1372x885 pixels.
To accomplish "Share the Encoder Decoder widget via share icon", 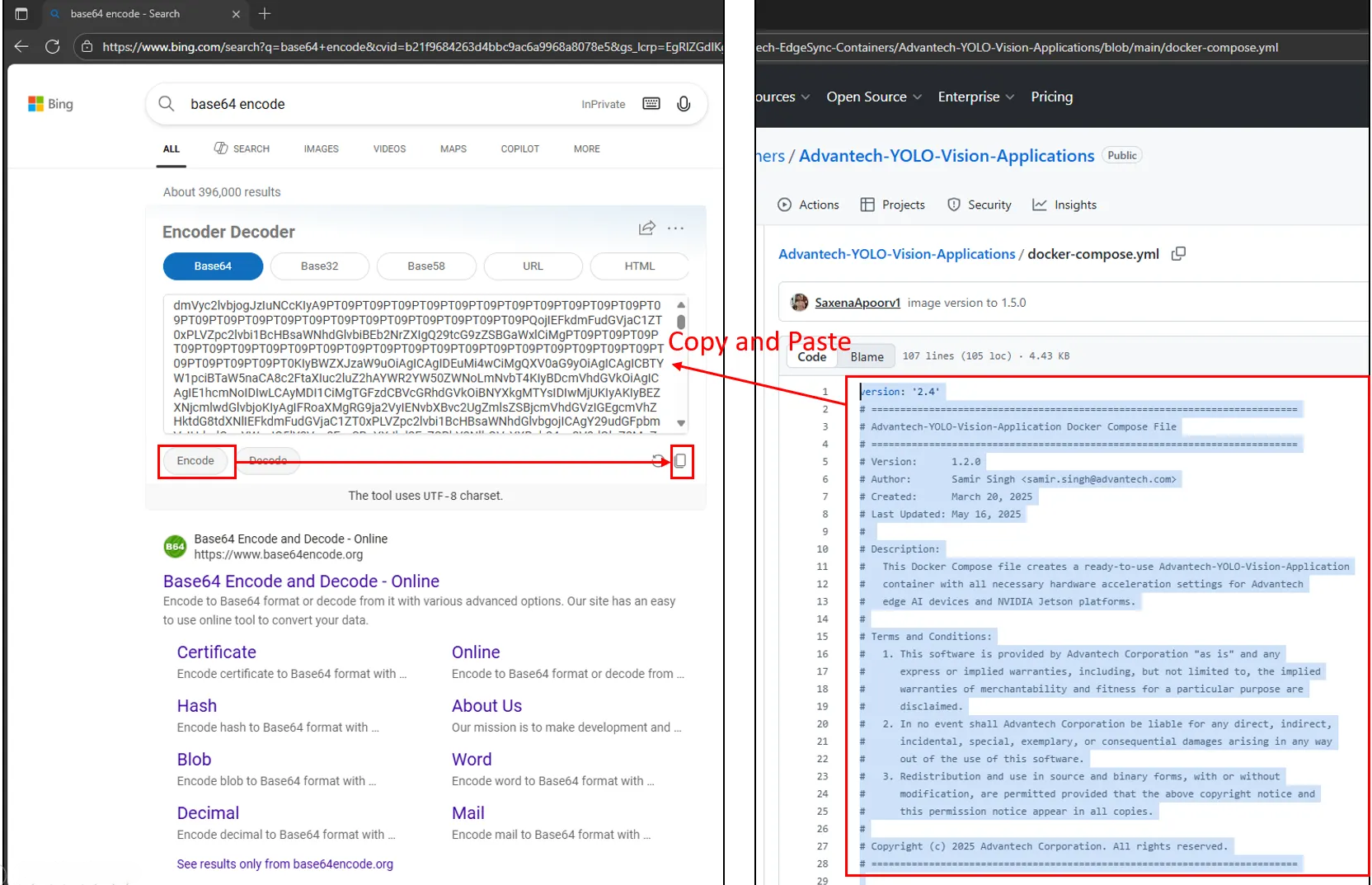I will coord(647,228).
